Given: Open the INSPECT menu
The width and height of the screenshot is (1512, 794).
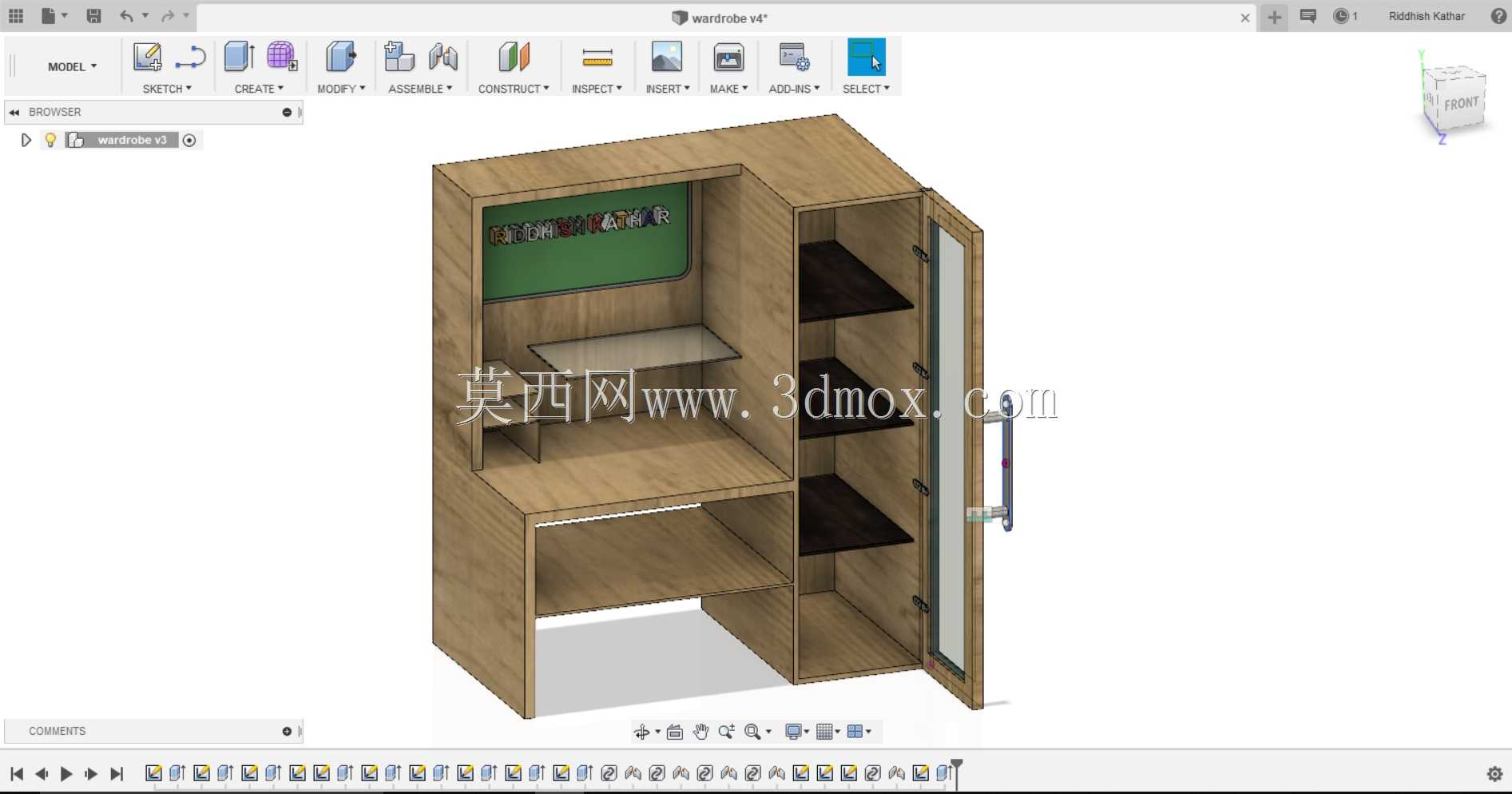Looking at the screenshot, I should (597, 89).
